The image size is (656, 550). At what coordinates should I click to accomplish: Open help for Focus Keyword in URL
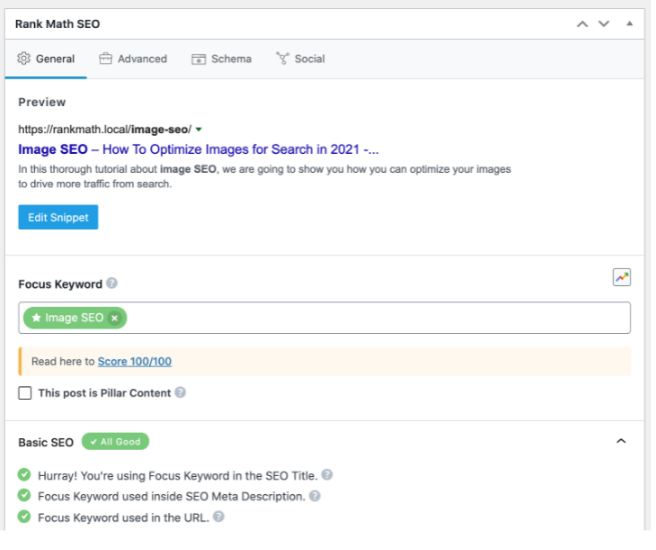218,517
